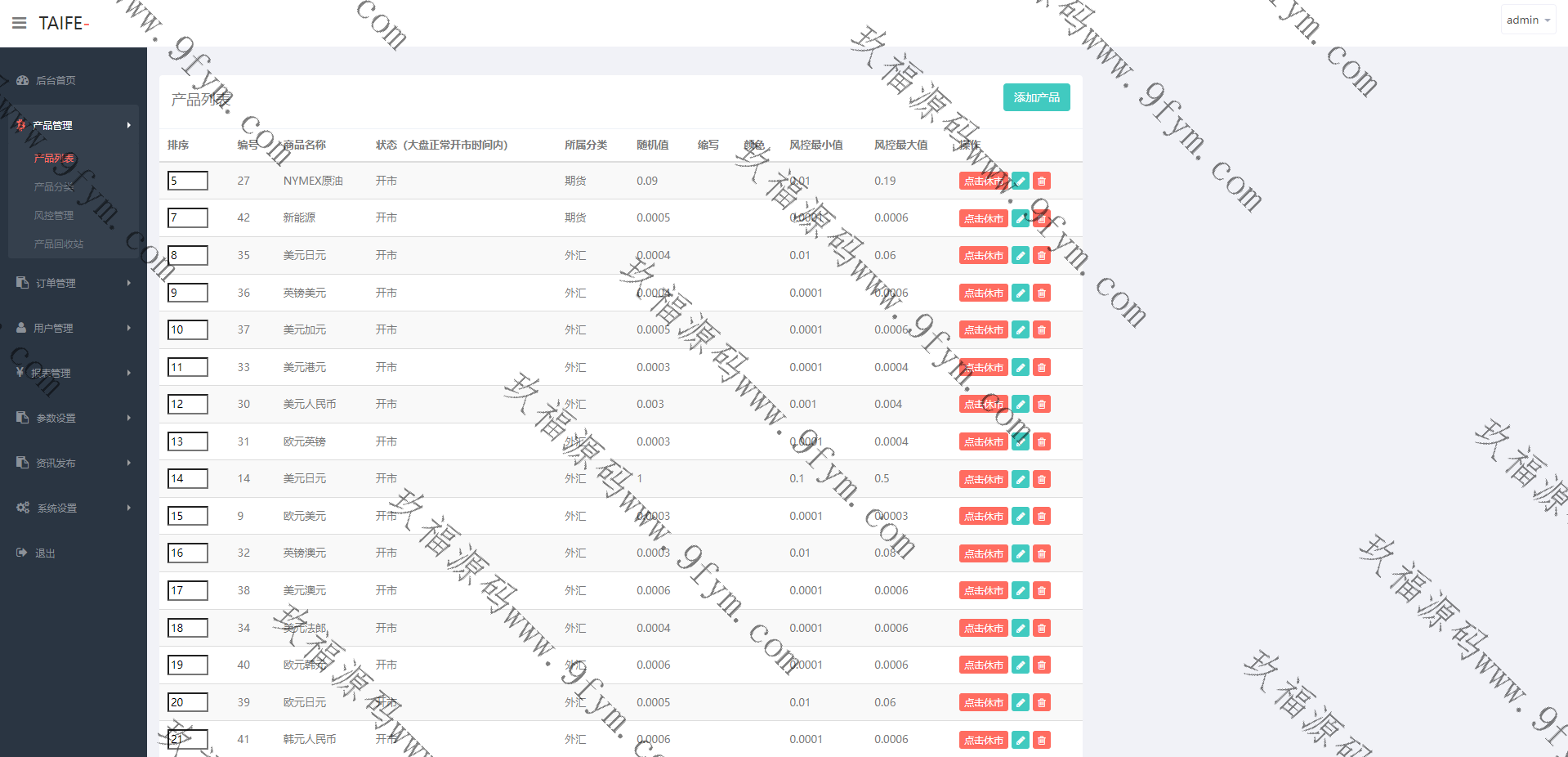Viewport: 1568px width, 757px height.
Task: Open the admin user dropdown
Action: point(1527,20)
